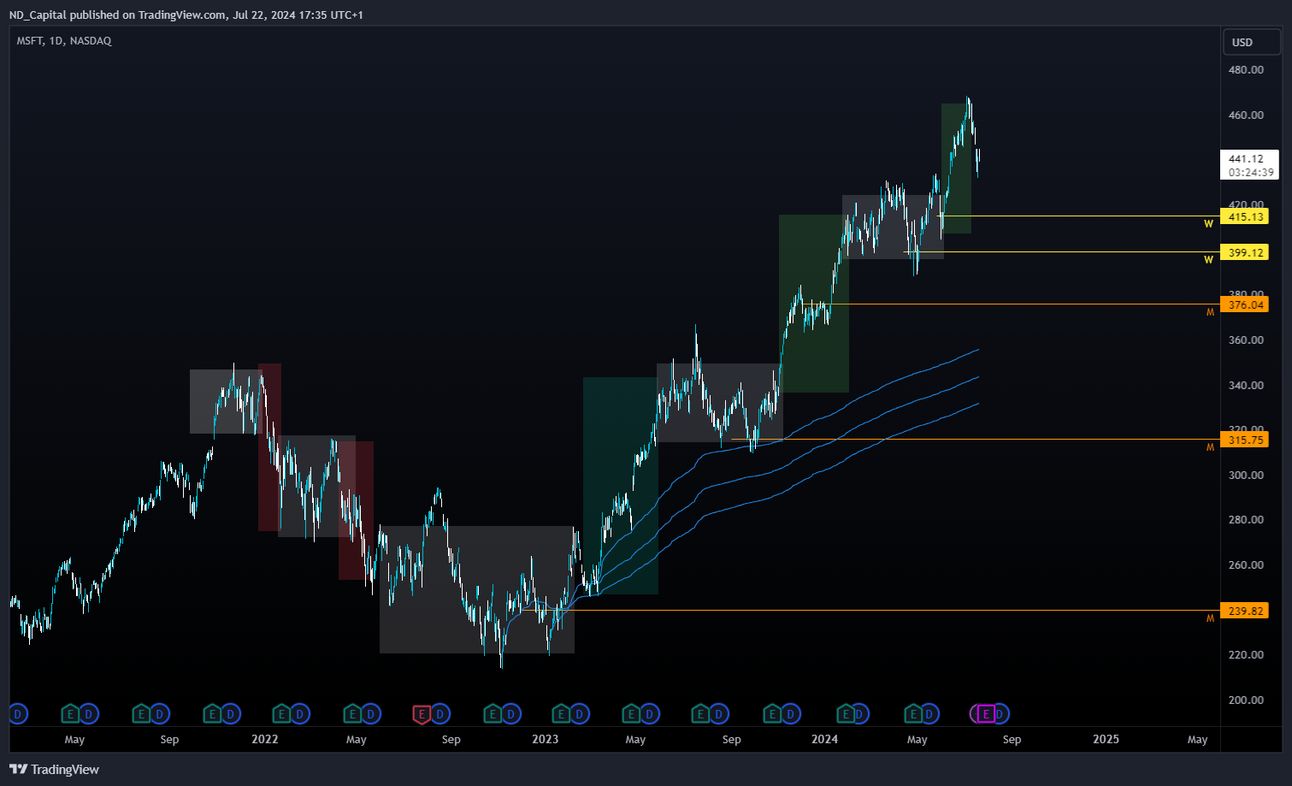
Task: Click the dividend icon above 2023 label
Action: 580,713
